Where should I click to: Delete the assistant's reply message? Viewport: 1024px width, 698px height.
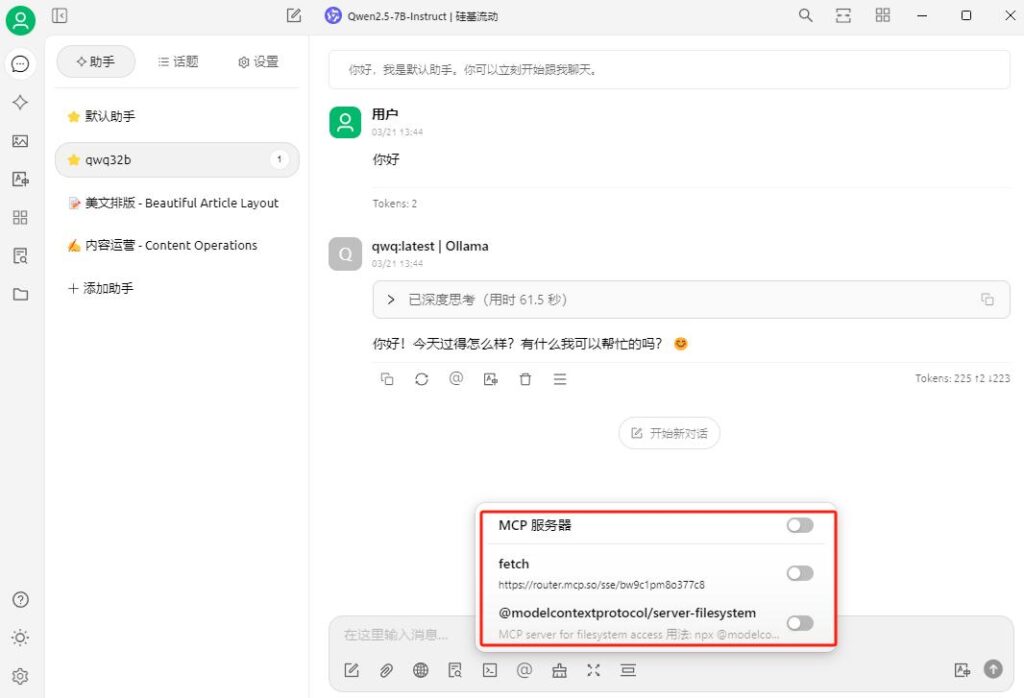click(525, 379)
